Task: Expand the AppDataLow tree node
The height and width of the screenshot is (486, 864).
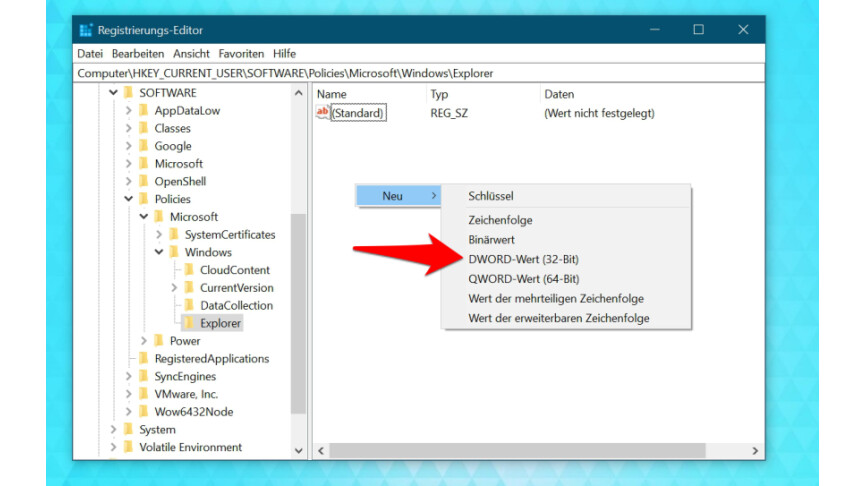Action: pyautogui.click(x=128, y=110)
